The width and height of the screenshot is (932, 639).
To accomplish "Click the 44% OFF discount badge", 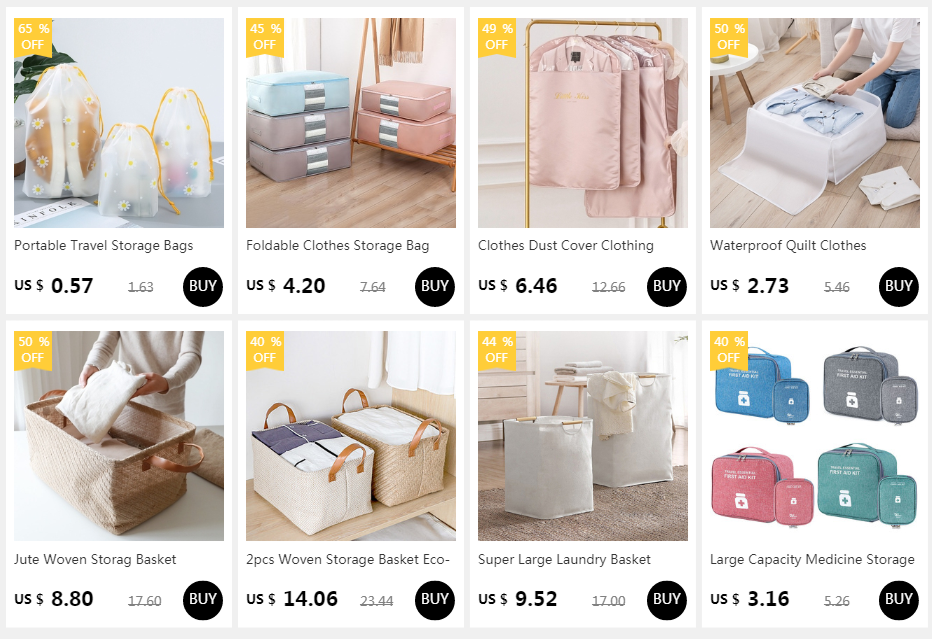I will click(x=497, y=350).
